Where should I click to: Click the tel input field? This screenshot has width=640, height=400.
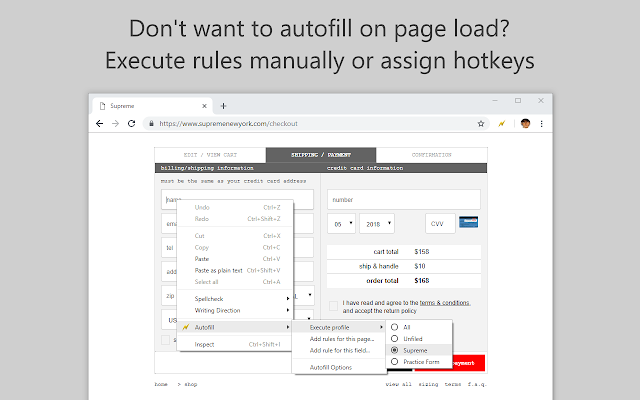tap(170, 248)
